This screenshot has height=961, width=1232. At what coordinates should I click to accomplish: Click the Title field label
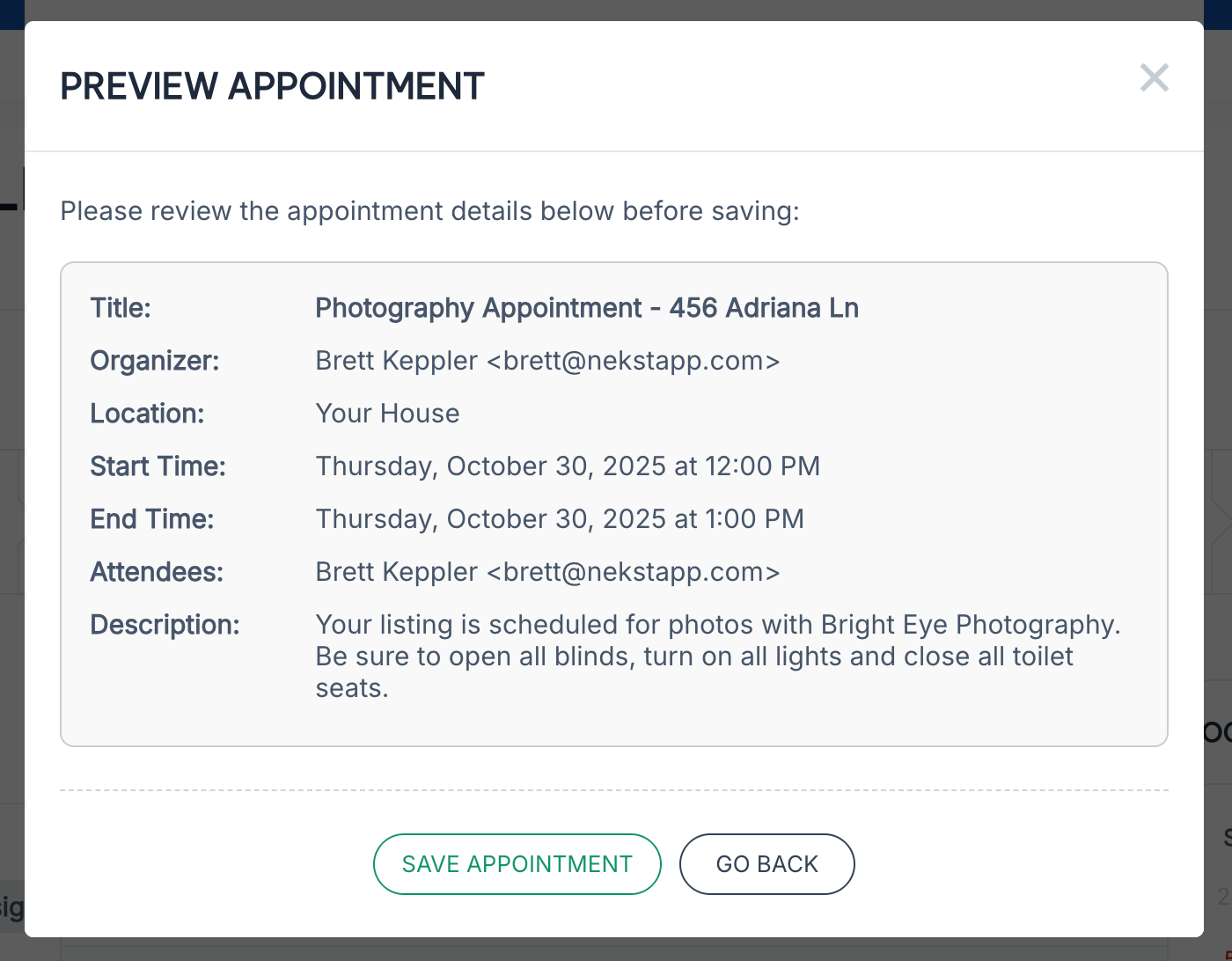(121, 308)
